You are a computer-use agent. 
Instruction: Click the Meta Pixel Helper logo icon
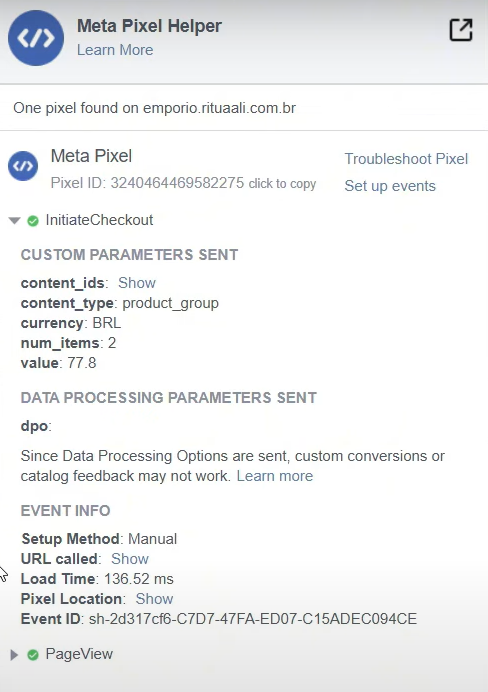tap(36, 38)
